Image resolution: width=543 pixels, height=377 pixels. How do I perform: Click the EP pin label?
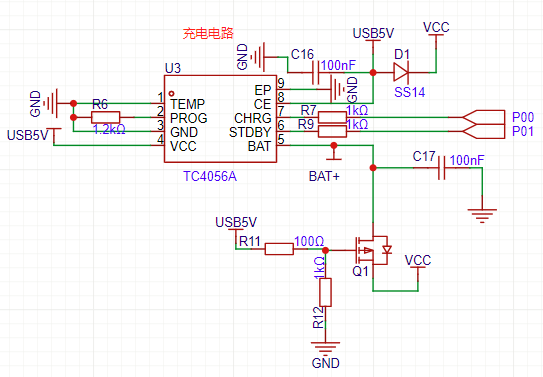pyautogui.click(x=262, y=90)
